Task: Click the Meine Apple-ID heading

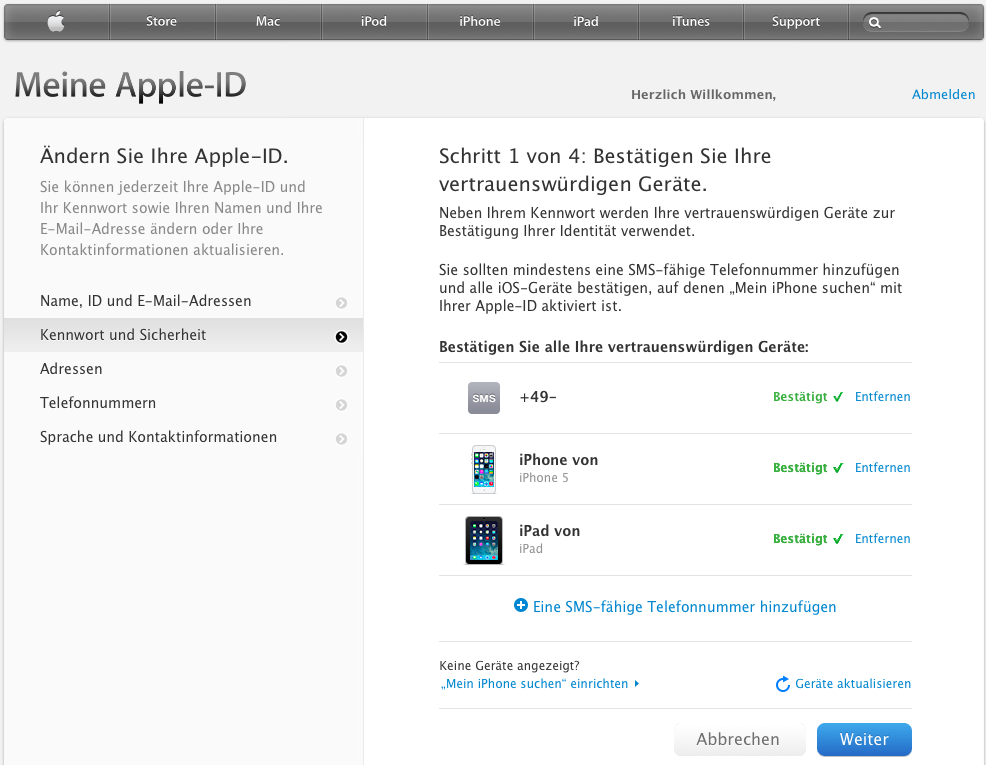Action: tap(130, 85)
